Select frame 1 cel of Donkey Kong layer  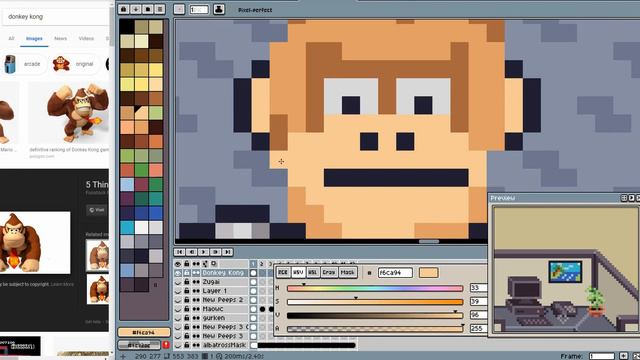[x=253, y=273]
